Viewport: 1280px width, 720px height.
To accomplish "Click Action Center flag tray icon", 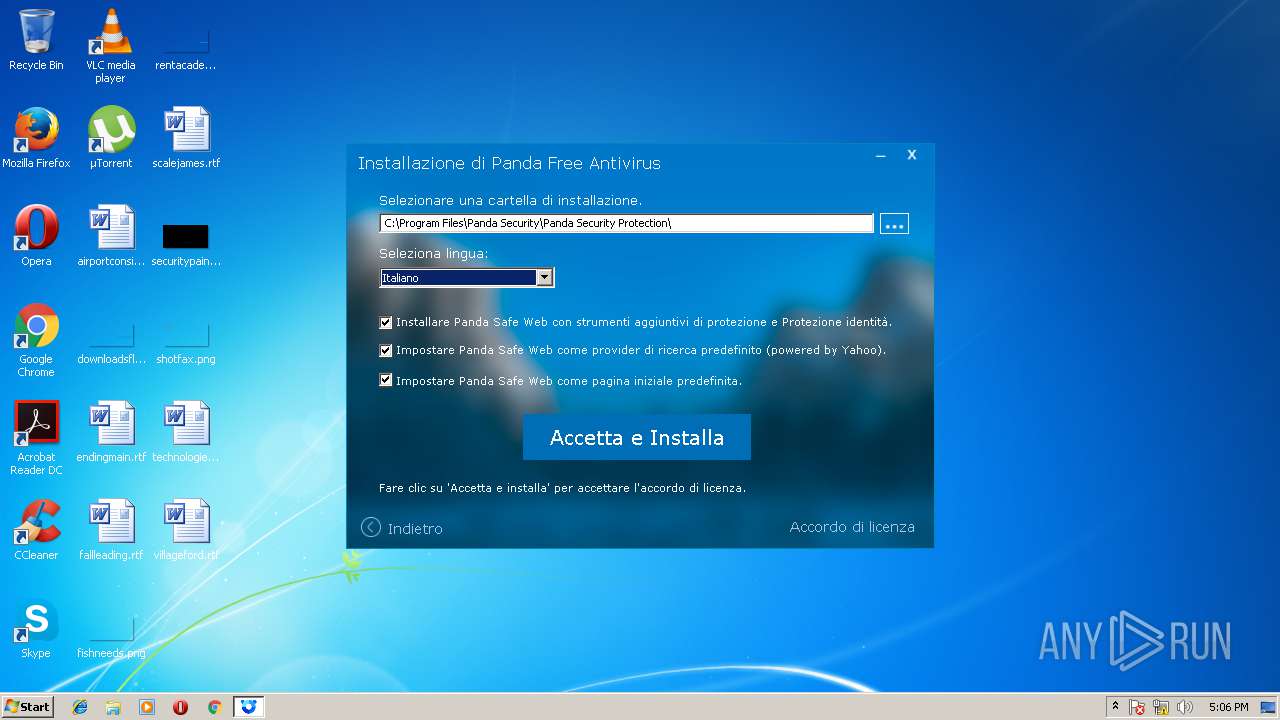I will coord(1137,707).
